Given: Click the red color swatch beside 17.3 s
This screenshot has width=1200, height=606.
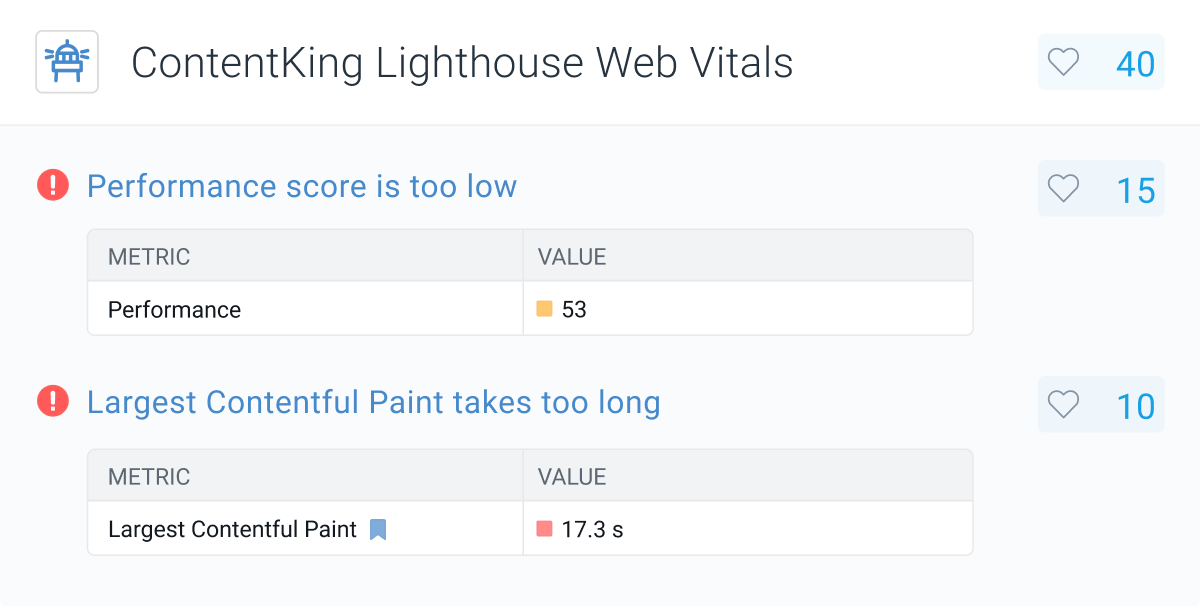Looking at the screenshot, I should coord(546,529).
